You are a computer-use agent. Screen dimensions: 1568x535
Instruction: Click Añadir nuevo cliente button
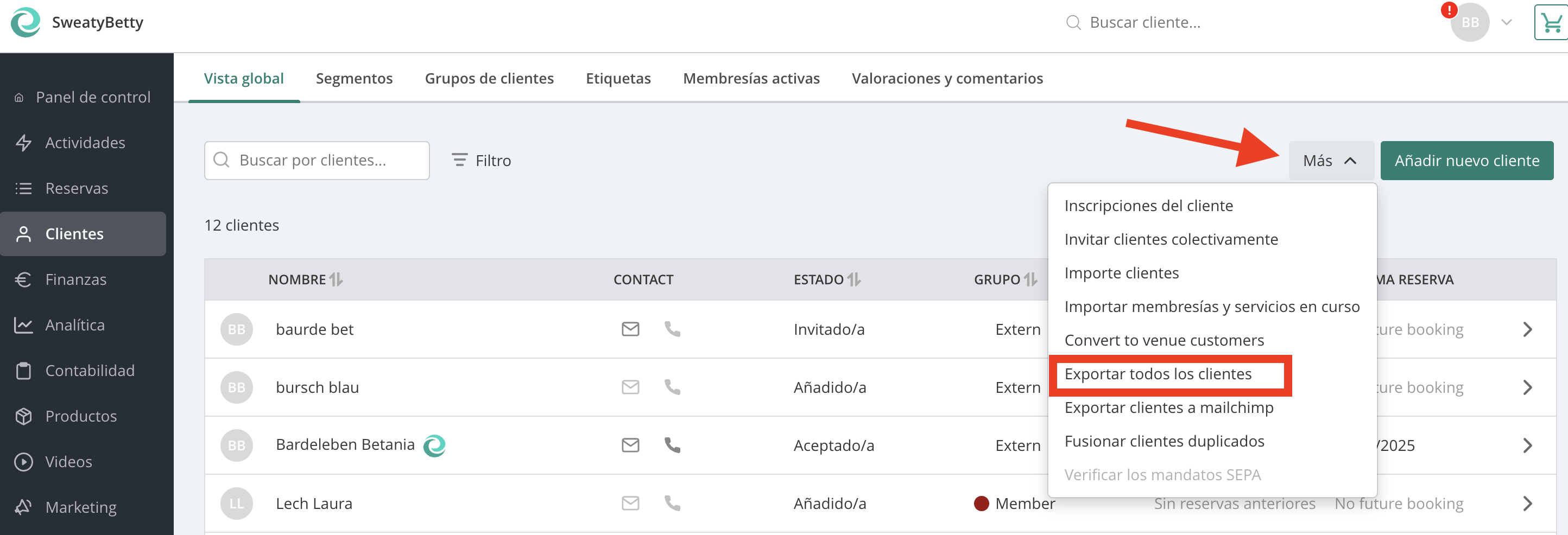(x=1467, y=161)
